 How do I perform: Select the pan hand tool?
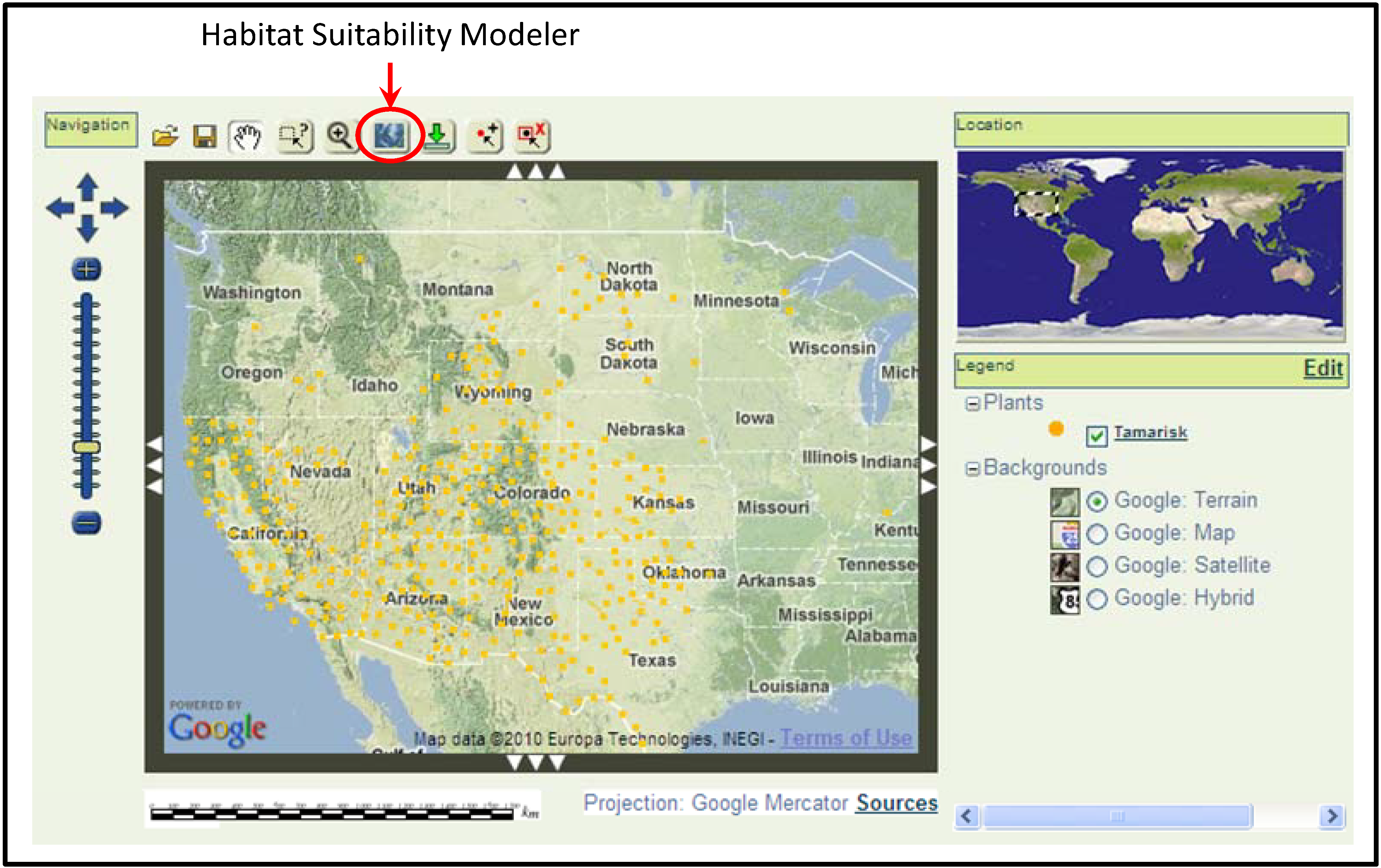(247, 136)
